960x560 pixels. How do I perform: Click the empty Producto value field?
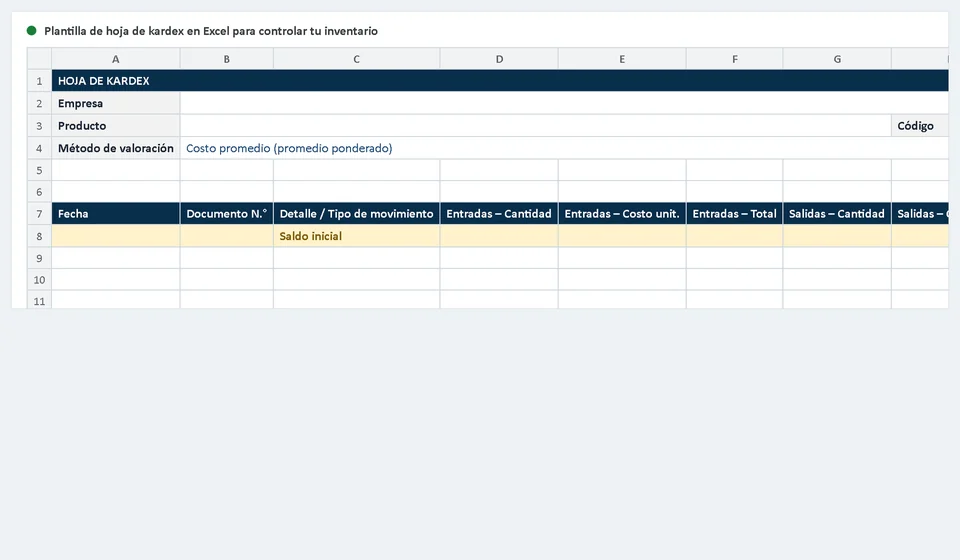click(x=536, y=125)
